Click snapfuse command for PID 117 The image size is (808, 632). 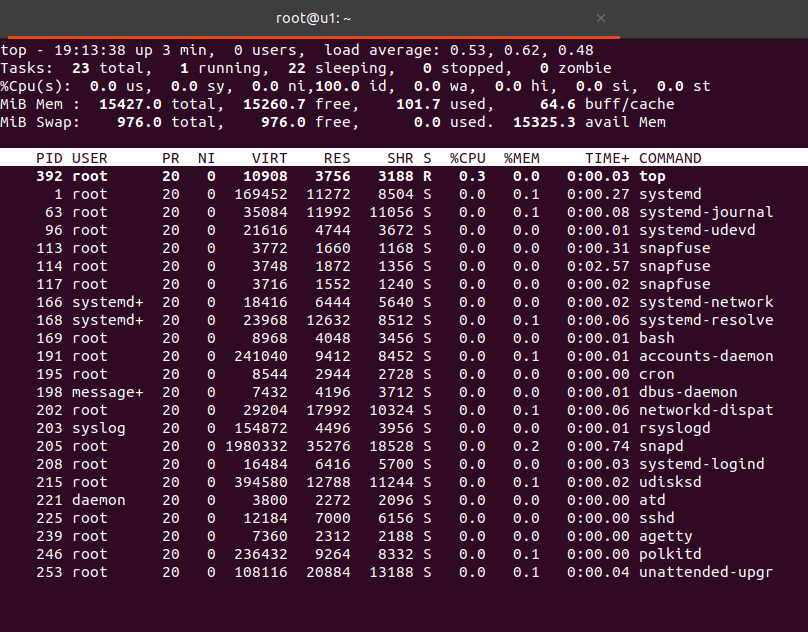[675, 285]
